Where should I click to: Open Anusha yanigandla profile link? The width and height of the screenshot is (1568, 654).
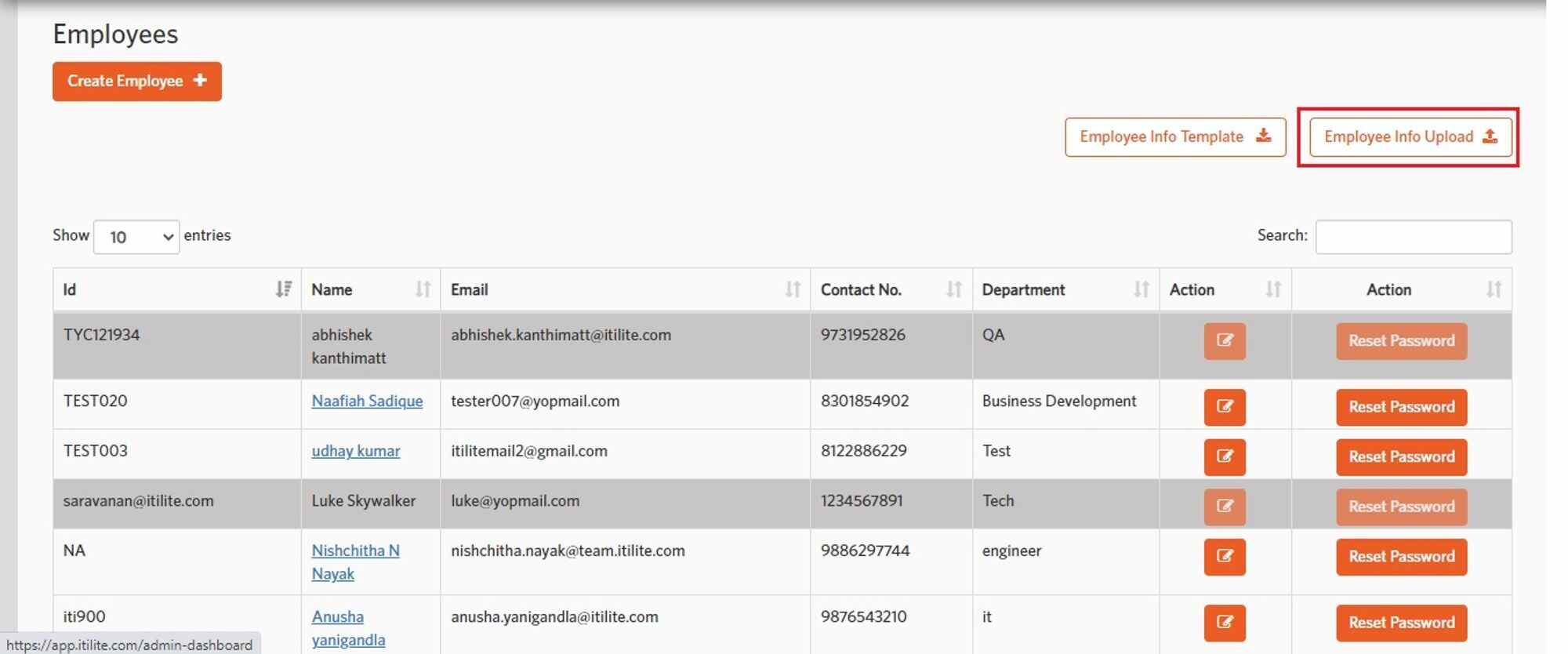click(348, 628)
